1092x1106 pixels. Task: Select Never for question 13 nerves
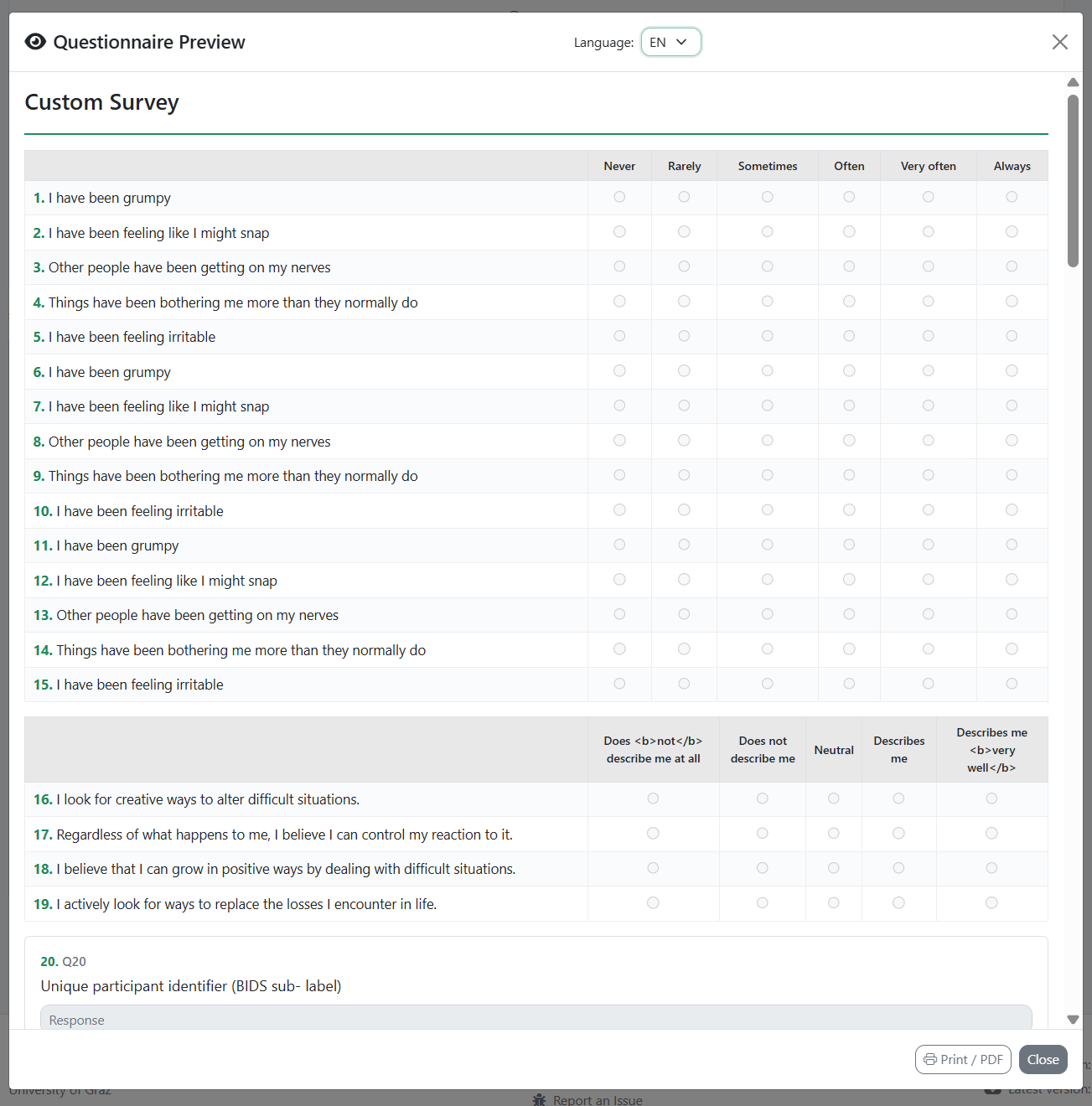coord(619,614)
